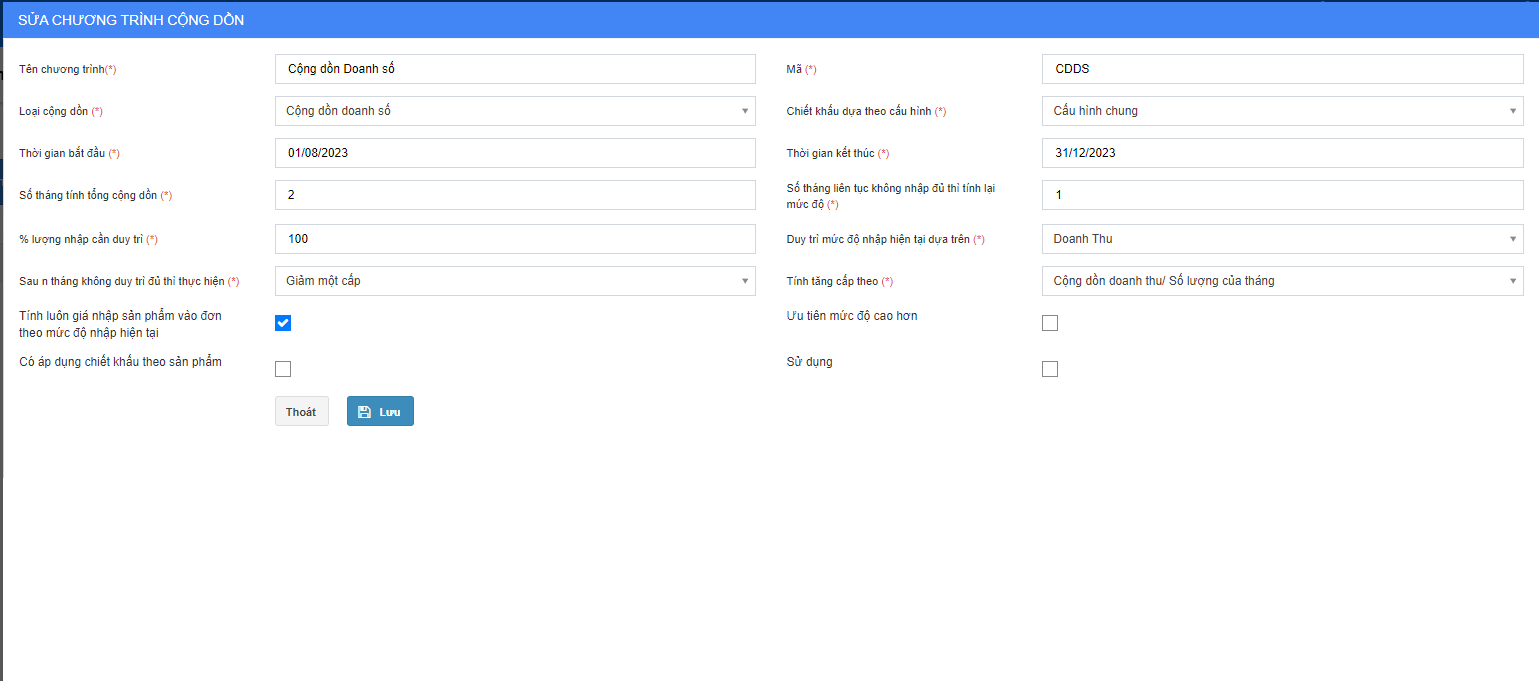
Task: Check Có áp dụng chiết khấu theo sản phẩm
Action: pos(283,369)
